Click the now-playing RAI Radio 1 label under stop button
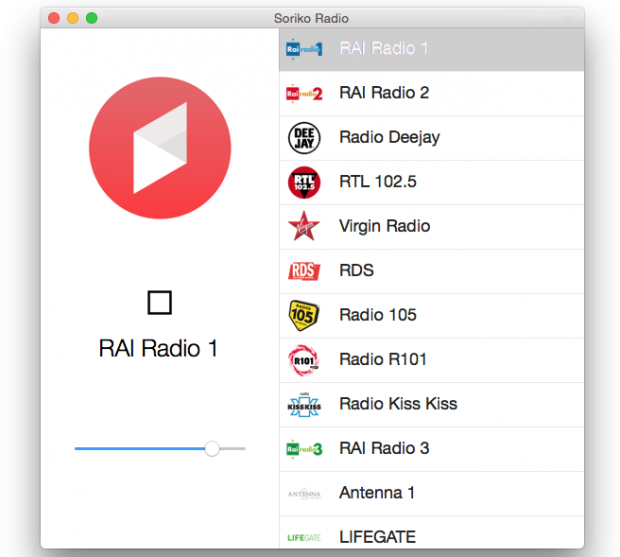The height and width of the screenshot is (557, 620). [158, 348]
